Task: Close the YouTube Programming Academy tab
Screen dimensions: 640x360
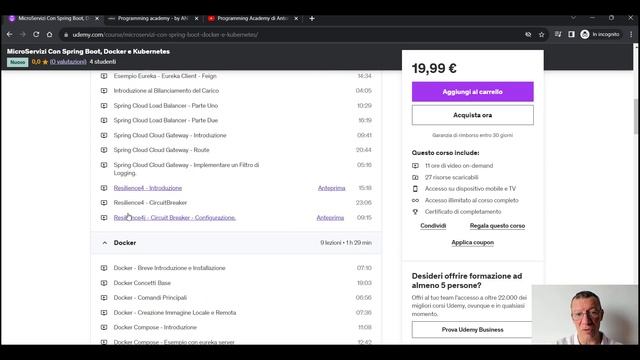Action: (x=296, y=18)
